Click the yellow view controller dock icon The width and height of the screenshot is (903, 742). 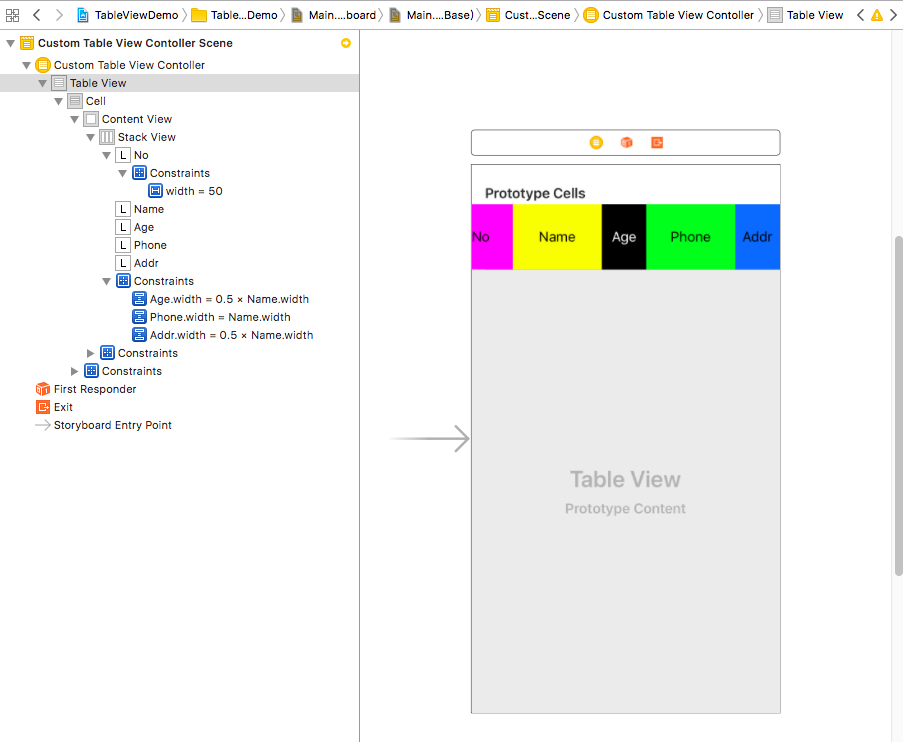596,143
